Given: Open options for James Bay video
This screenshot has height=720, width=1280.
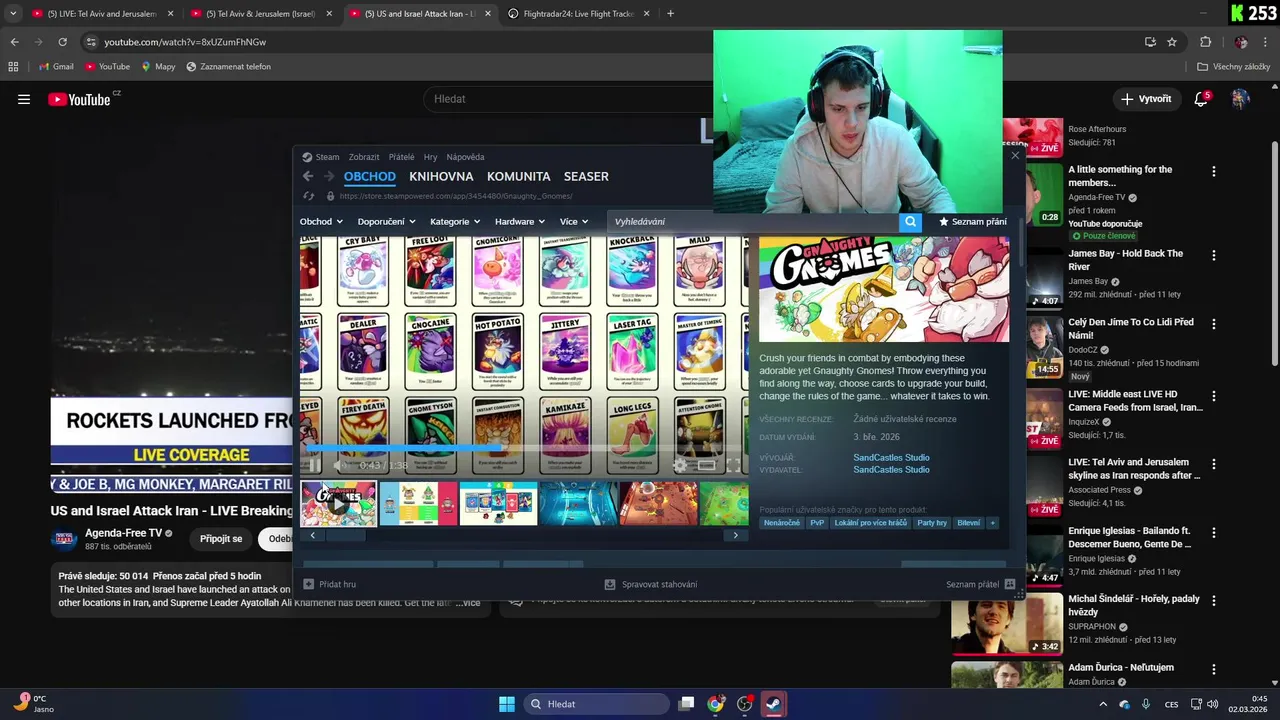Looking at the screenshot, I should click(x=1214, y=256).
